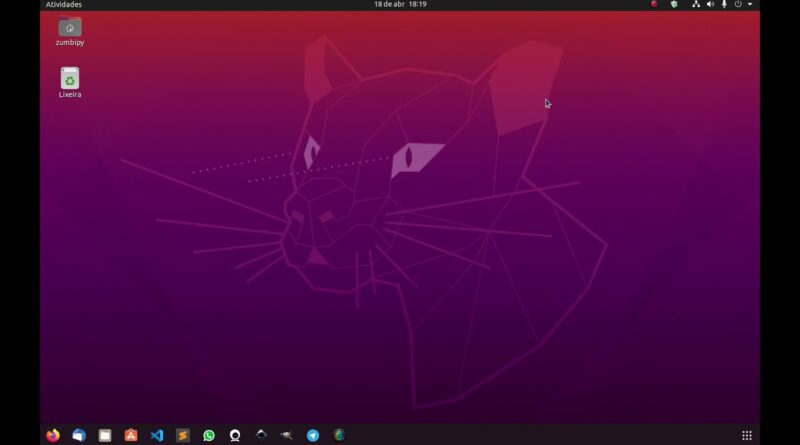800x445 pixels.
Task: Select the zumbipy home folder icon
Action: 70,32
